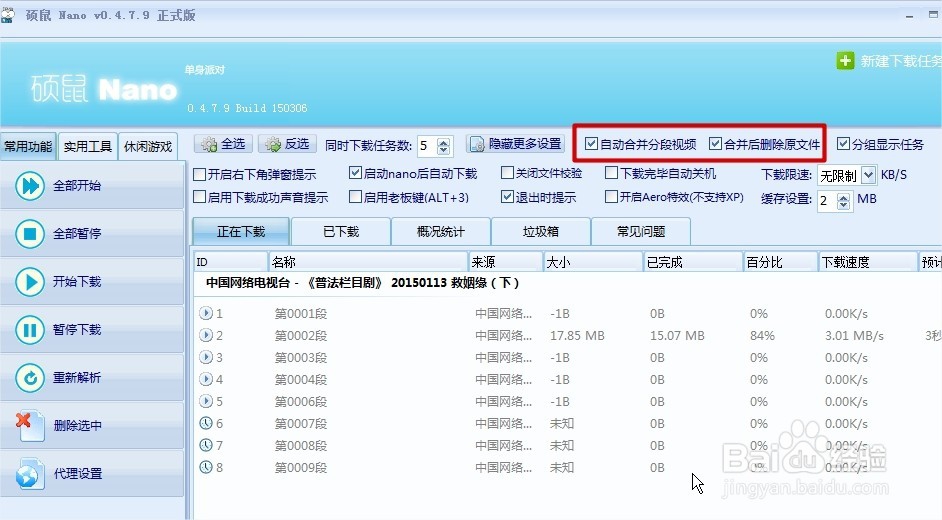Screen dimensions: 942x520
Task: Click the gear icon on 反选 button
Action: (273, 144)
